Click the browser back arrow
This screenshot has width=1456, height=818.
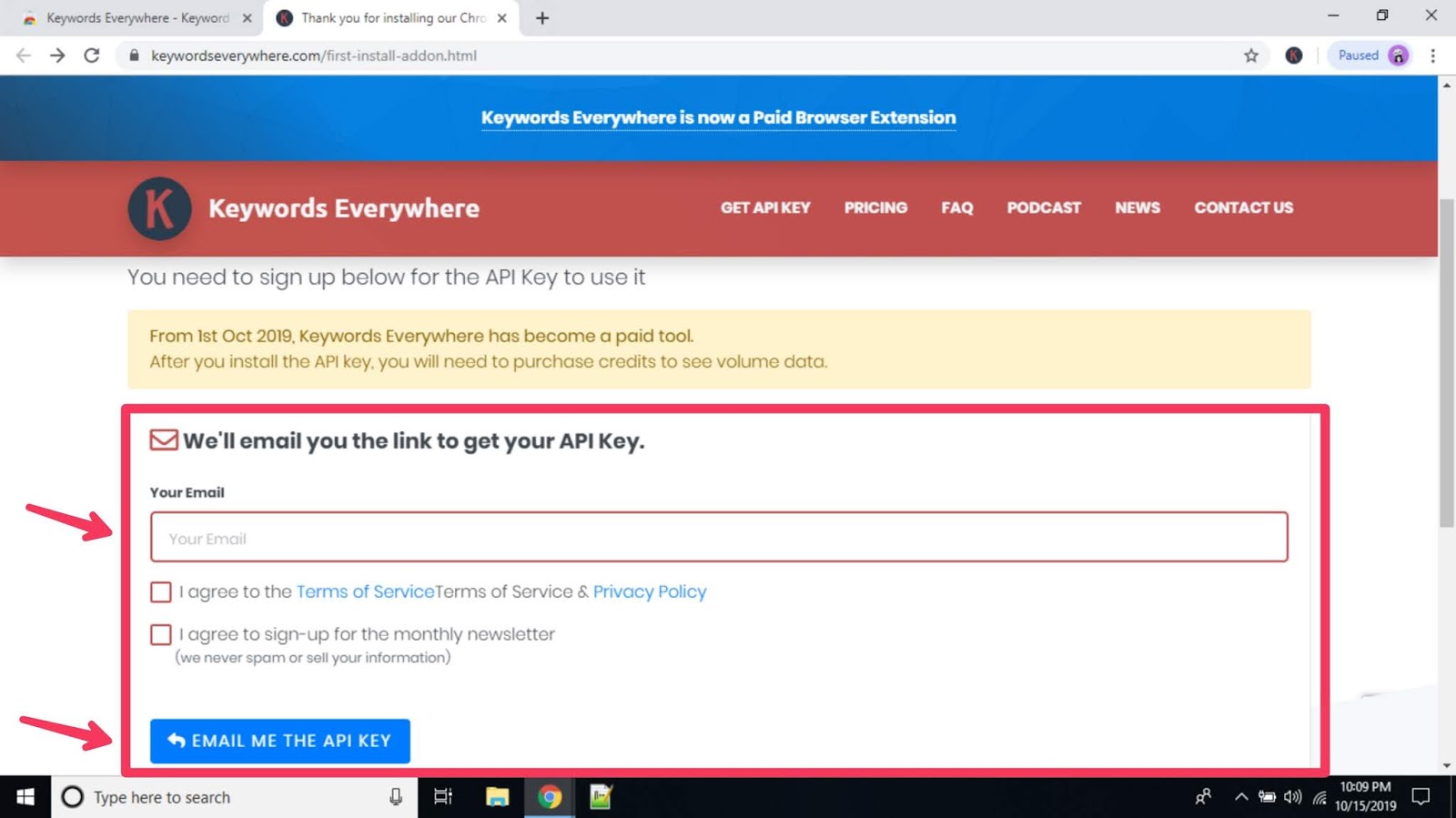(24, 56)
